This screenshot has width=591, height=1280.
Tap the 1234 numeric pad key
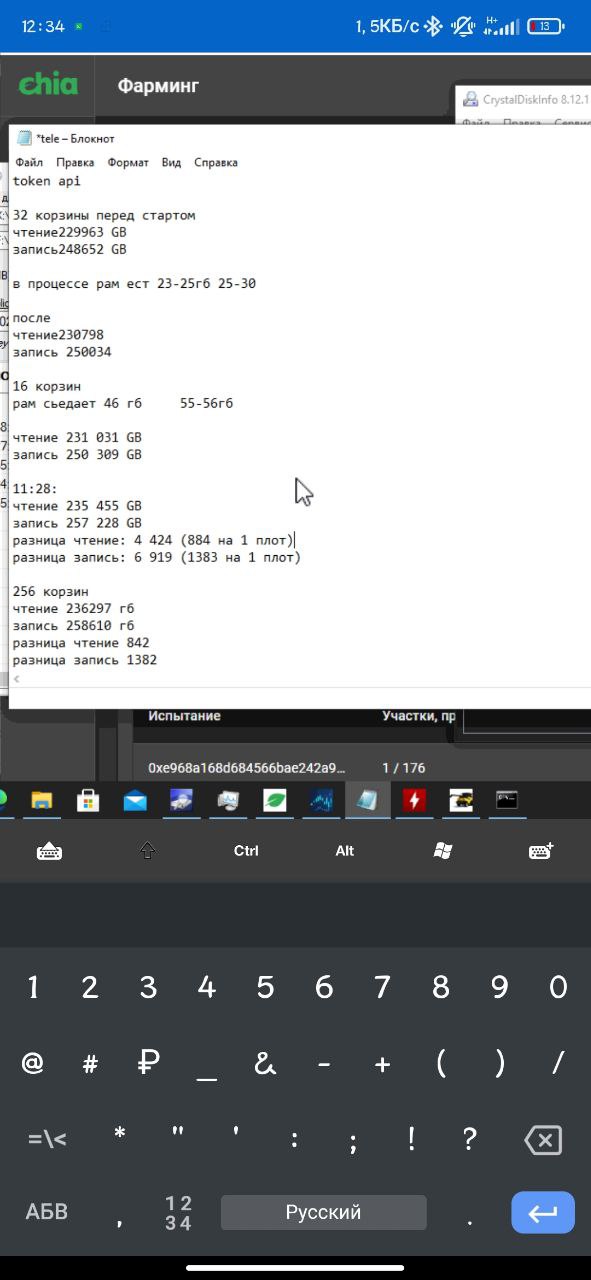click(x=178, y=1213)
